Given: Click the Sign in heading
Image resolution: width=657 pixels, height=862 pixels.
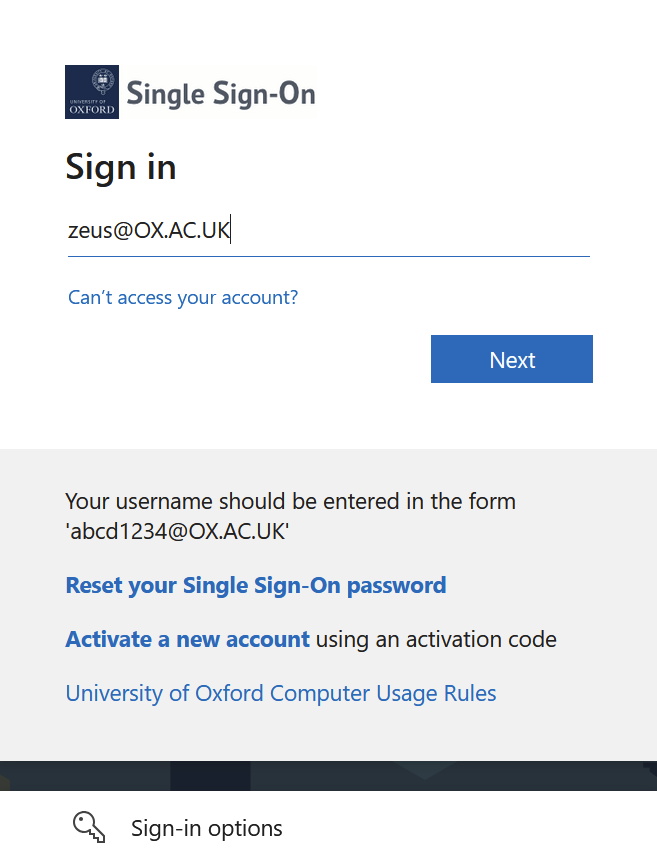Looking at the screenshot, I should (121, 167).
